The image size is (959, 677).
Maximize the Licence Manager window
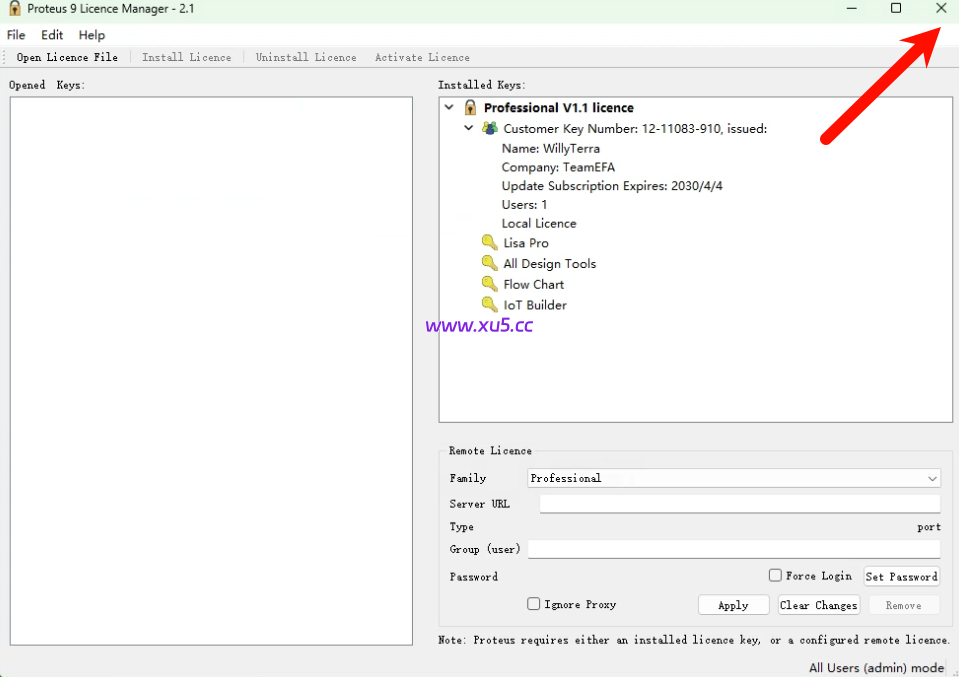(896, 8)
